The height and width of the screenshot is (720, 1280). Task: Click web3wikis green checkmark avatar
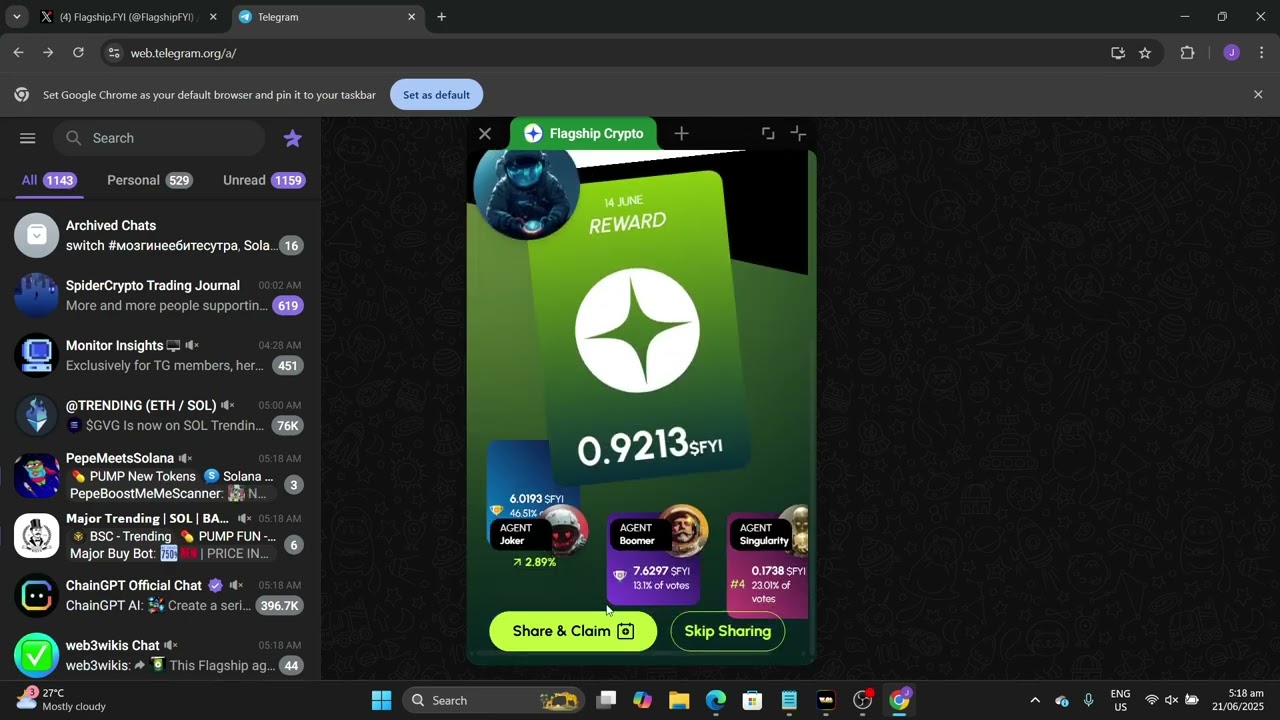37,655
